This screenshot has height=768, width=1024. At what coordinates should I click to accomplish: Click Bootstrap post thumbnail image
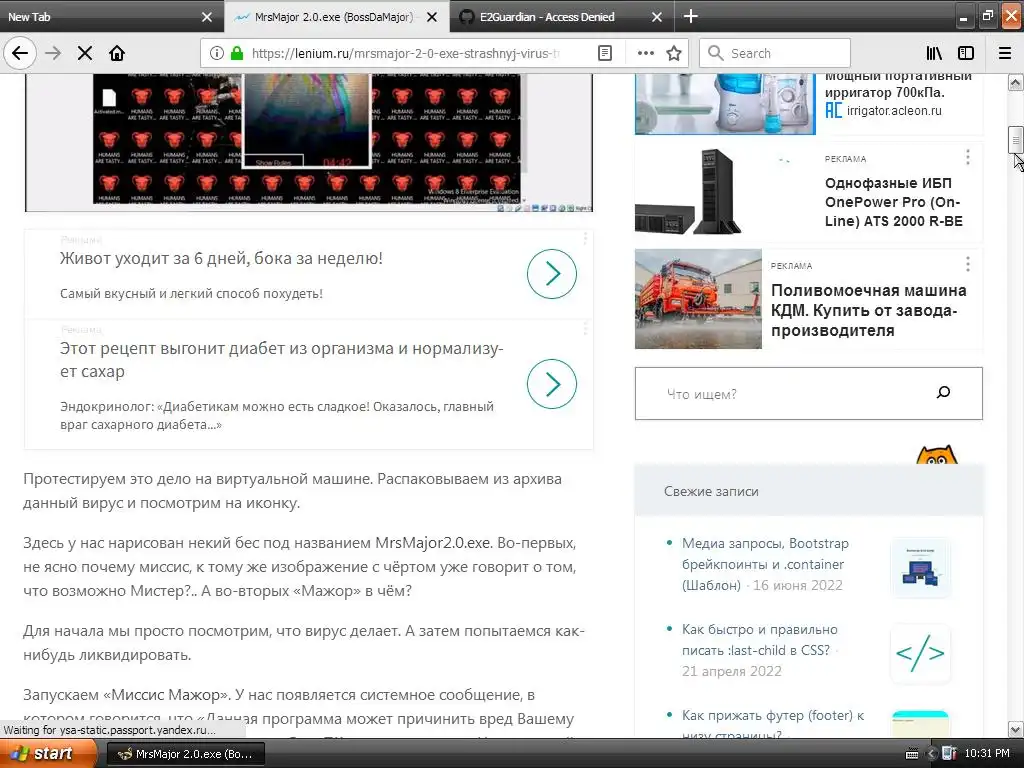920,567
